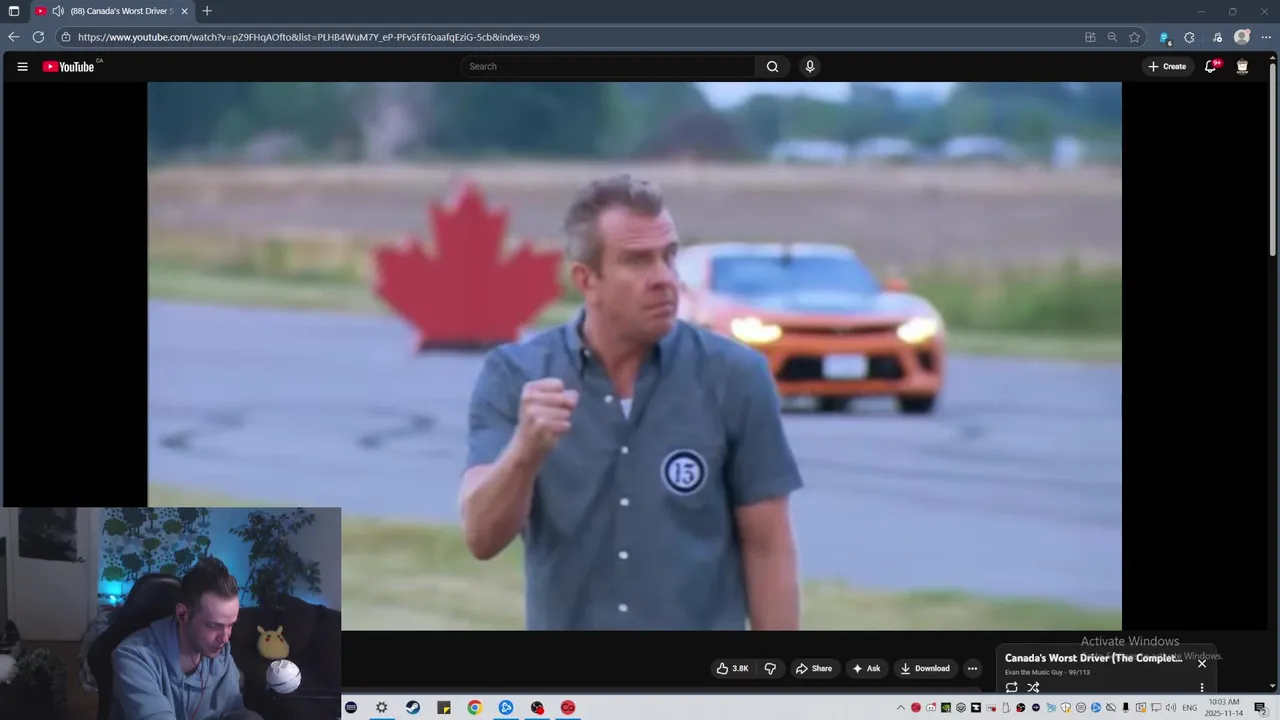Viewport: 1280px width, 720px height.
Task: Click the browser address bar URL
Action: [309, 37]
